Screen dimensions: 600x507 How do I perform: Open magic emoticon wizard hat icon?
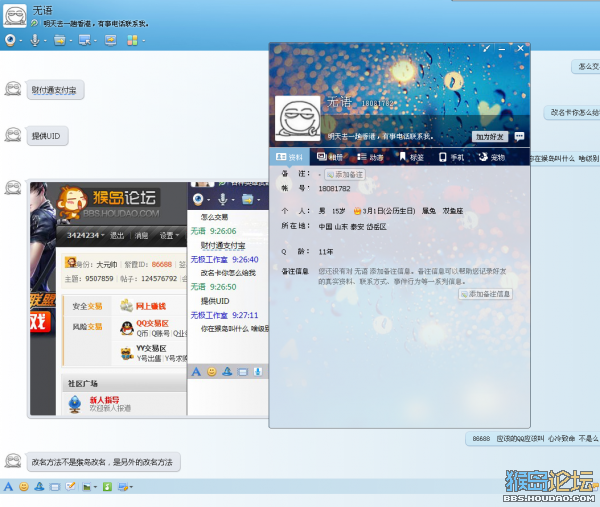(39, 487)
